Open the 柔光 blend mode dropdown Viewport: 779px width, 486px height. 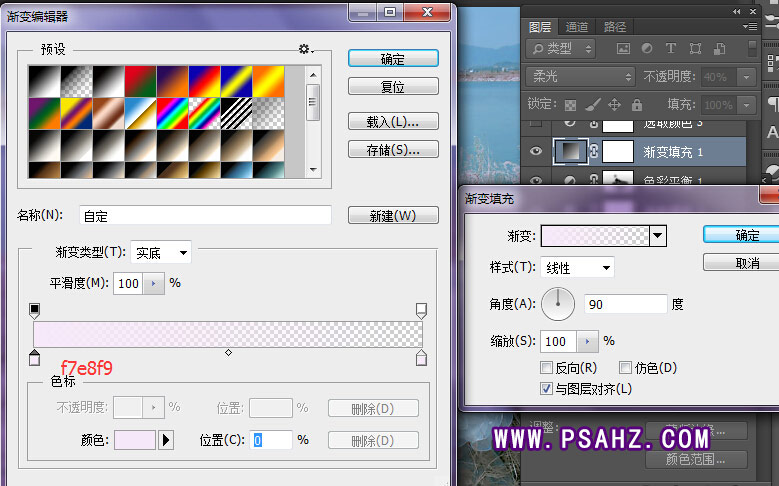point(580,77)
